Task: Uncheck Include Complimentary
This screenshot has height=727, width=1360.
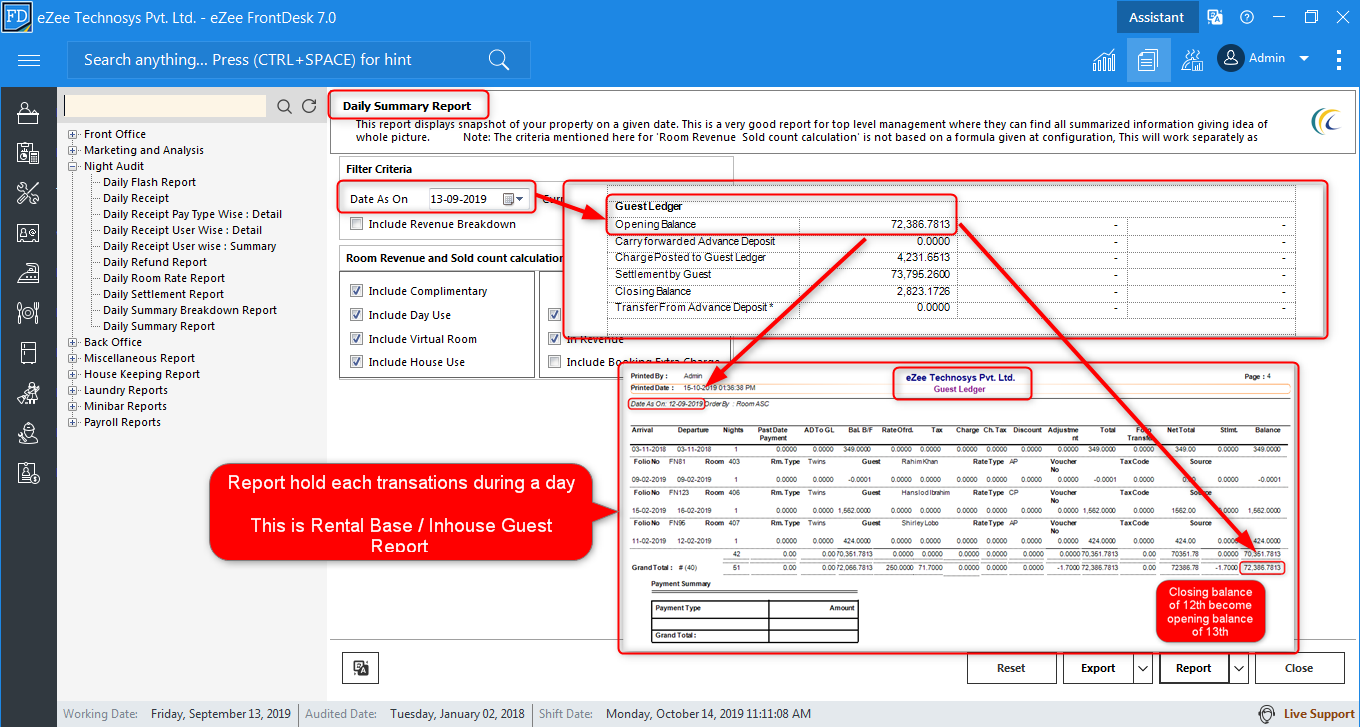Action: [x=356, y=291]
